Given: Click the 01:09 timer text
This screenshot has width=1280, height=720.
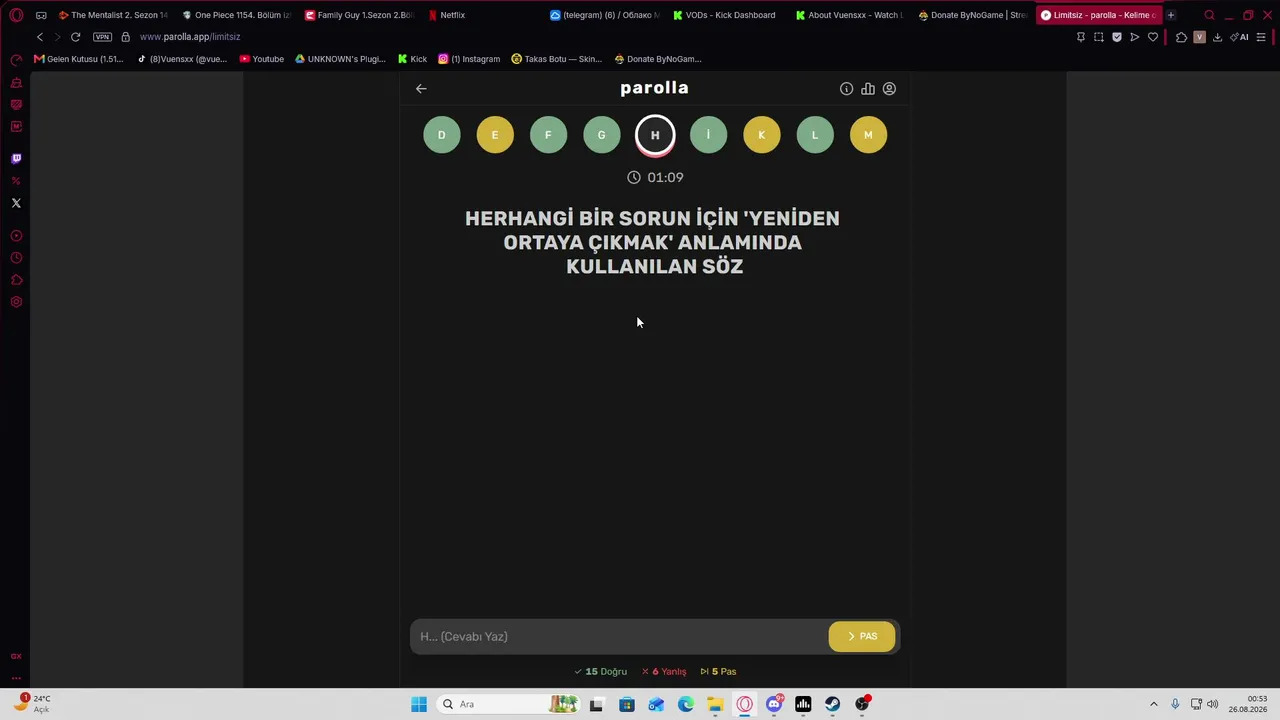Looking at the screenshot, I should pos(665,177).
